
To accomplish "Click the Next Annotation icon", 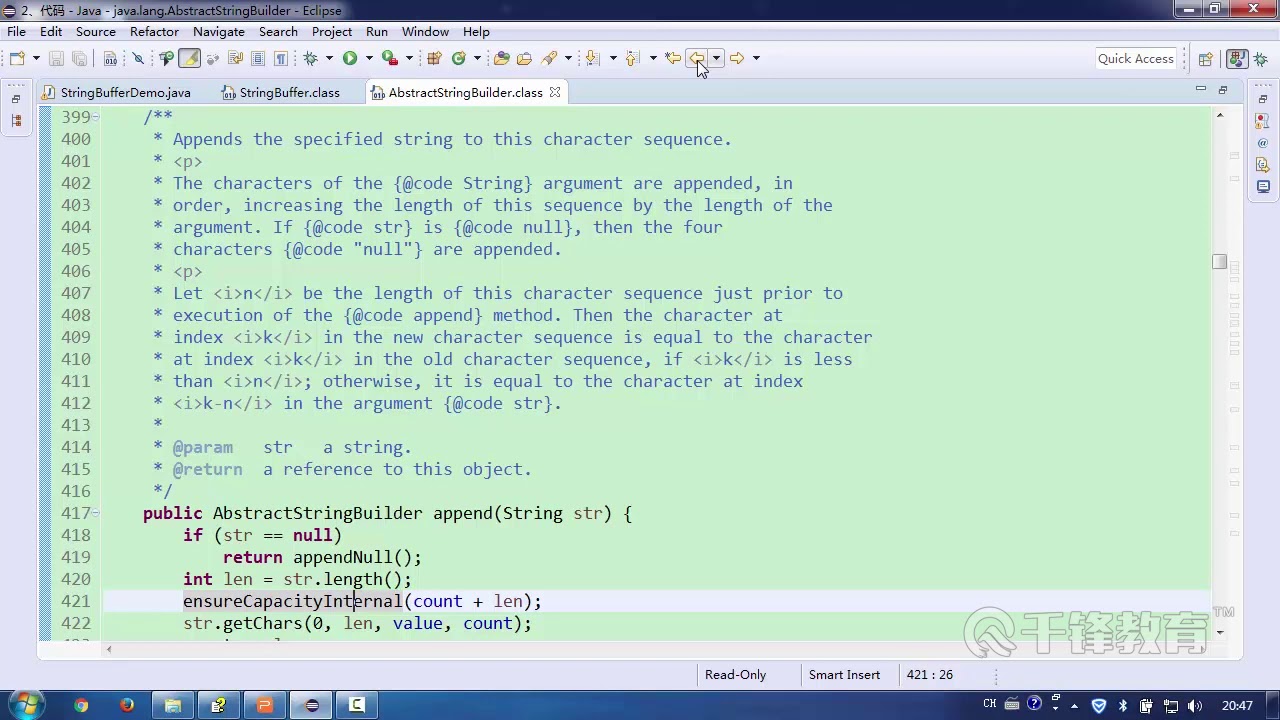I will pyautogui.click(x=592, y=58).
